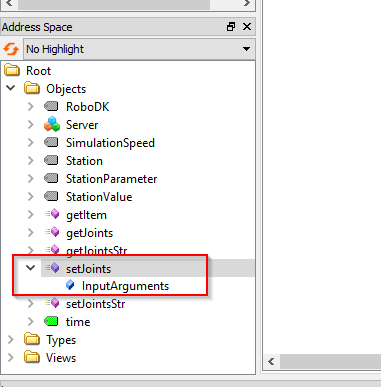Undock the Address Space panel
Screen dimensions: 381x387
tap(231, 27)
